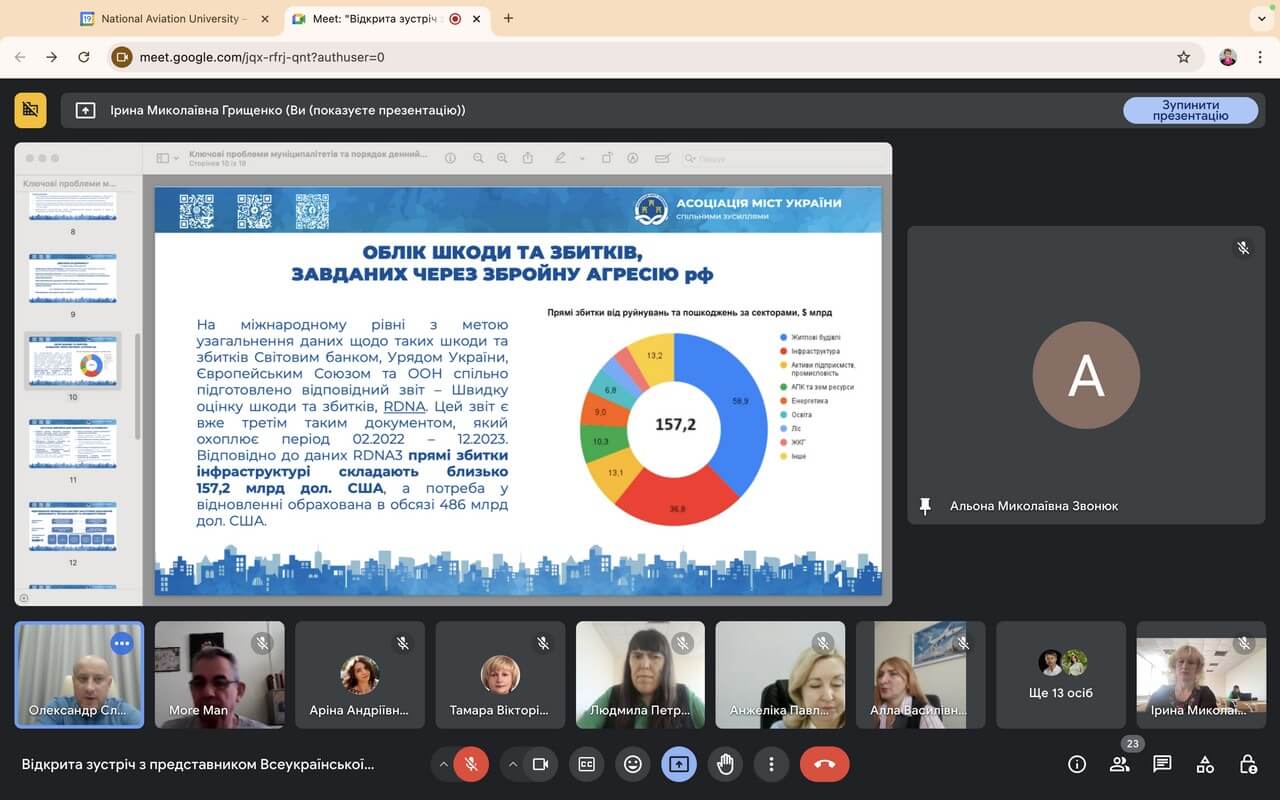The image size is (1280, 800).
Task: Expand audio settings arrow beside microphone
Action: tap(443, 764)
